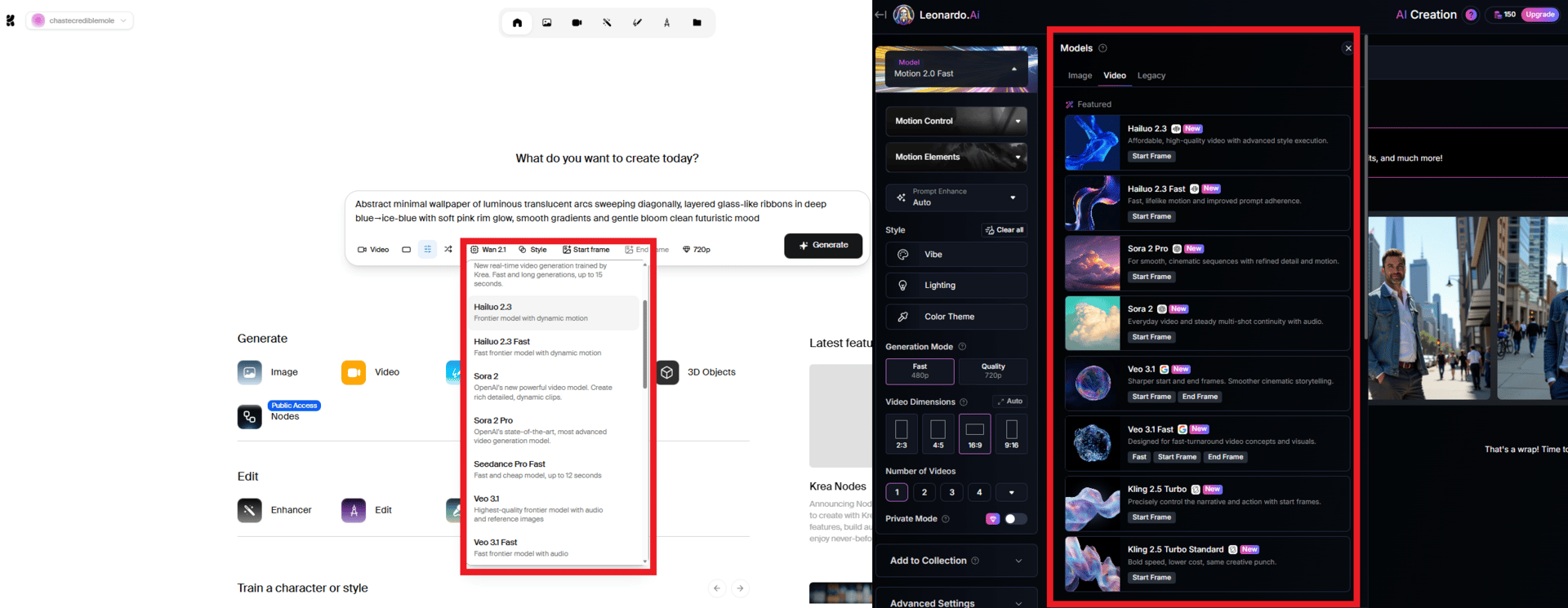Image resolution: width=1568 pixels, height=608 pixels.
Task: Click the Krea logo icon
Action: point(11,20)
